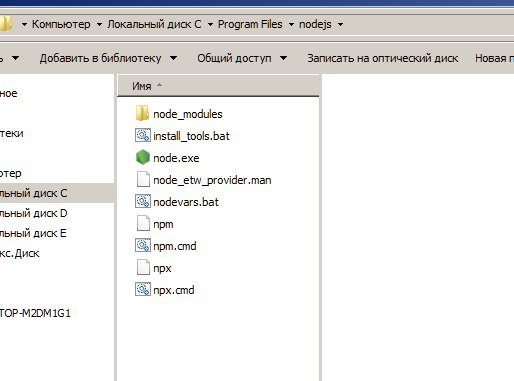Select the file name npm.cmd

[x=175, y=246]
